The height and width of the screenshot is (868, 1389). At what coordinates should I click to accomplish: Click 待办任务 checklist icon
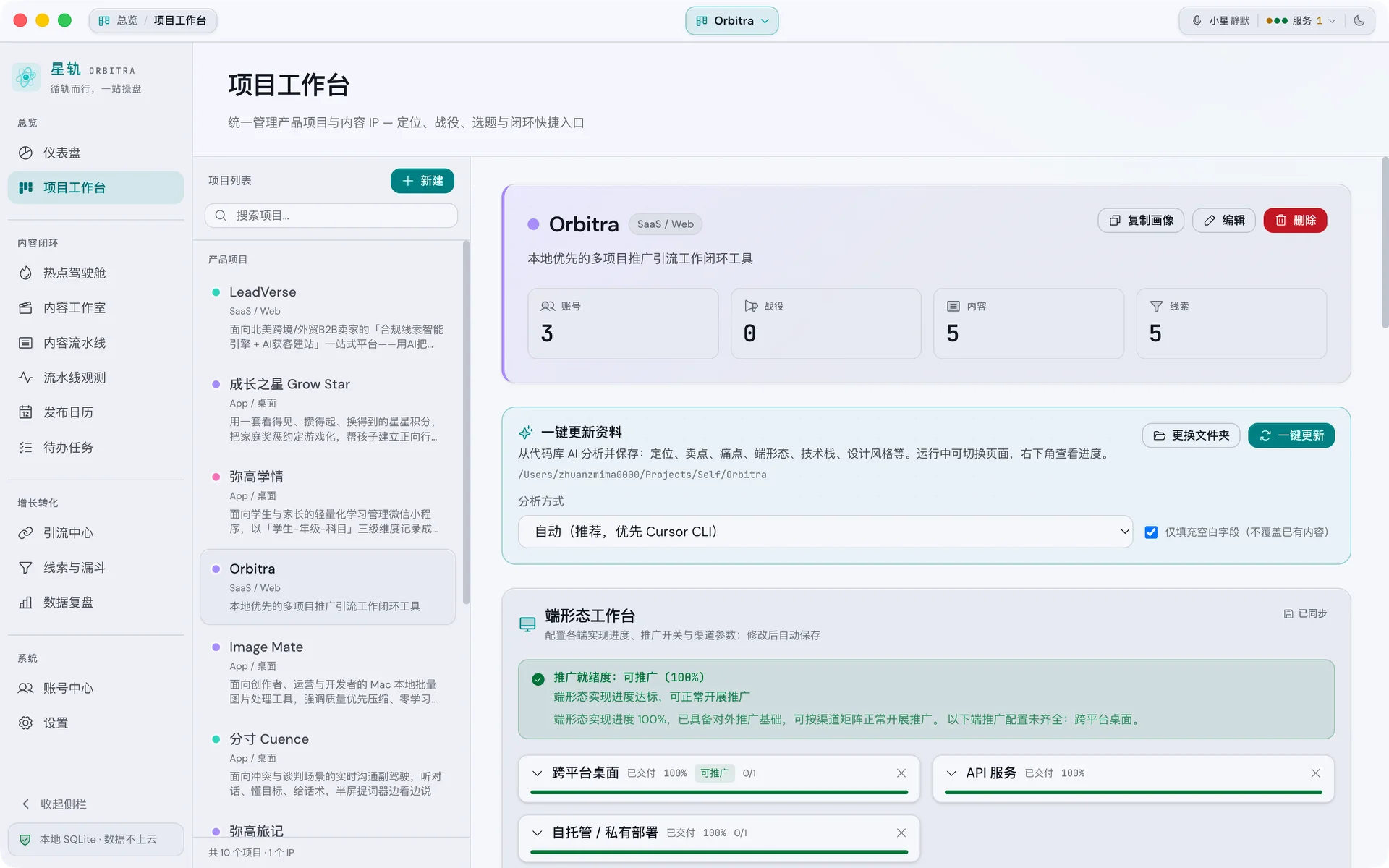click(x=25, y=447)
